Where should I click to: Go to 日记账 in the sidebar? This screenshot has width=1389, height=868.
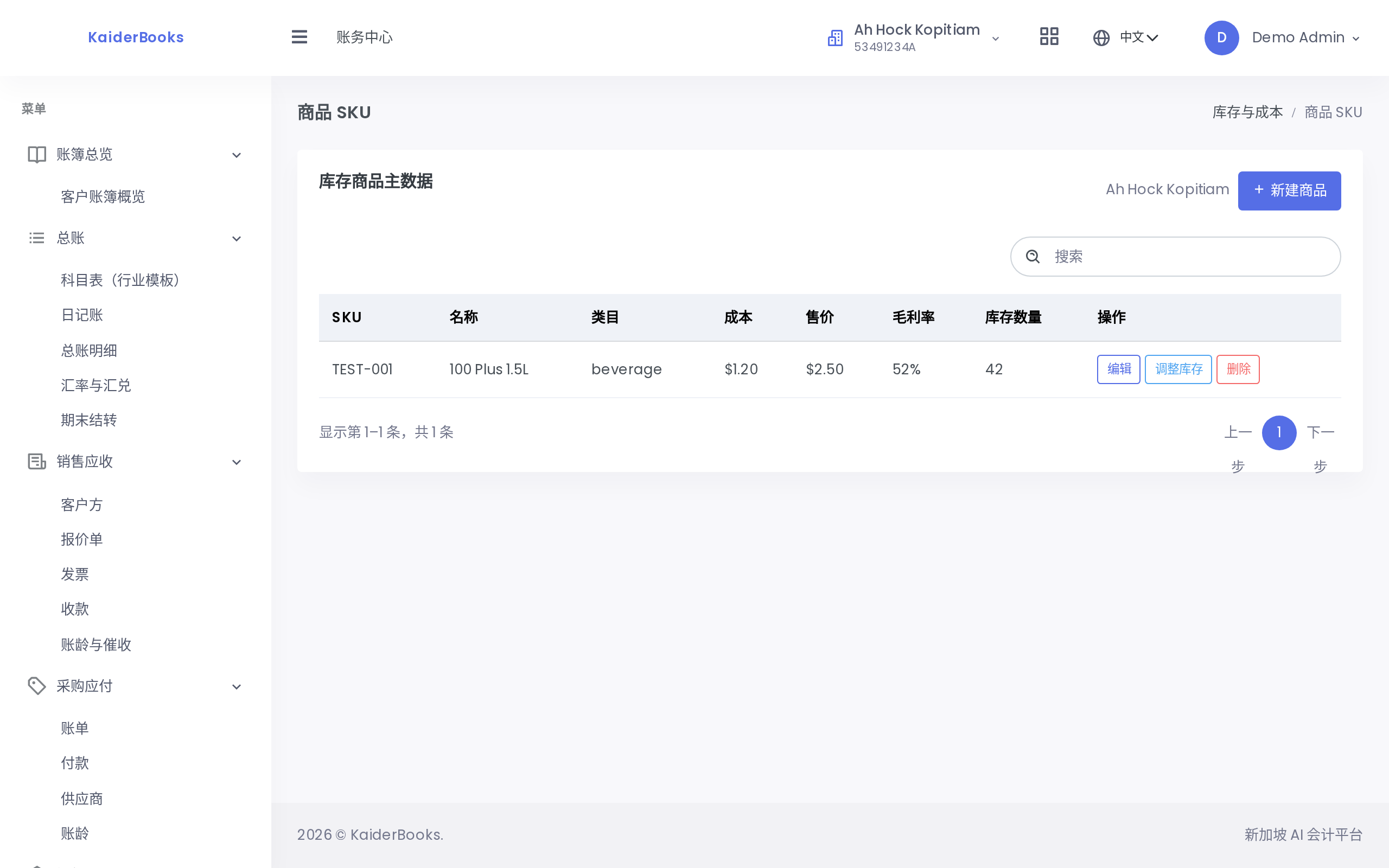(x=82, y=315)
